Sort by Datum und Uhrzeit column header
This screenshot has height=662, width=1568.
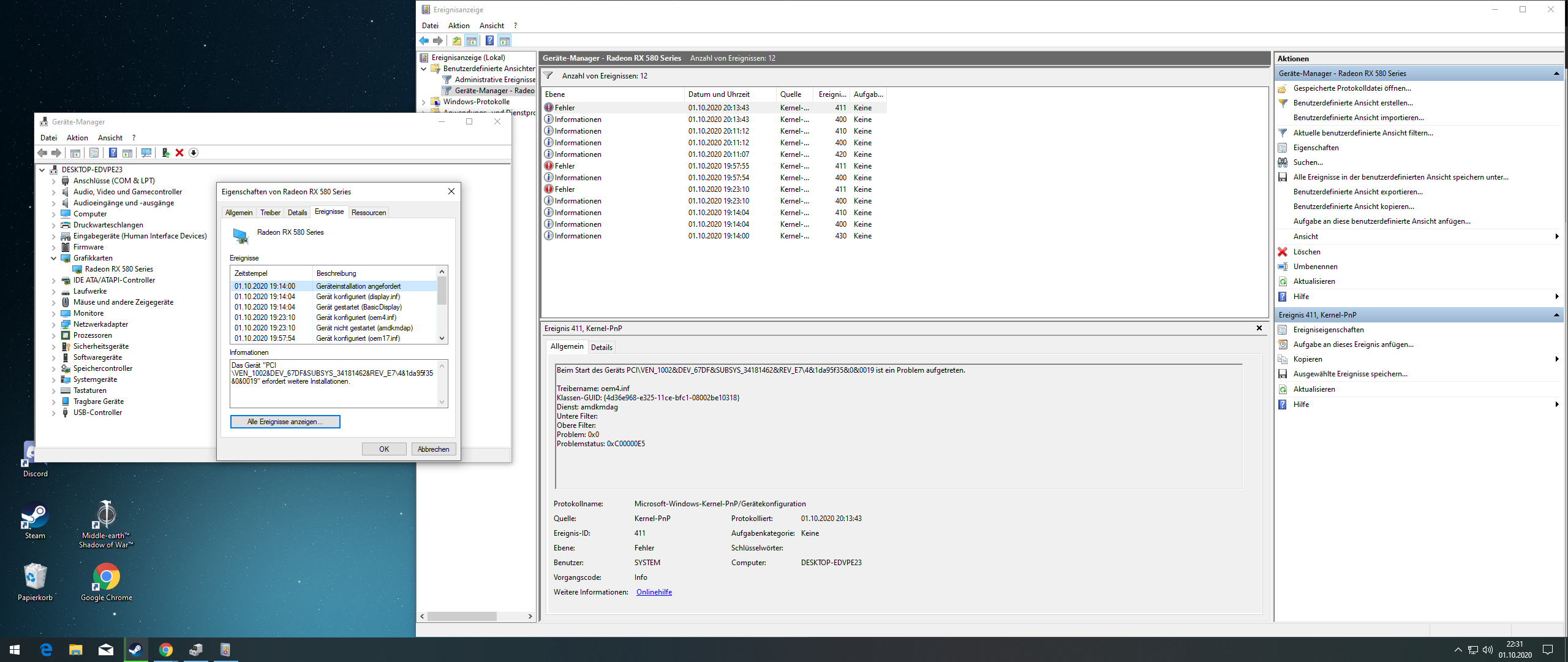click(x=729, y=94)
